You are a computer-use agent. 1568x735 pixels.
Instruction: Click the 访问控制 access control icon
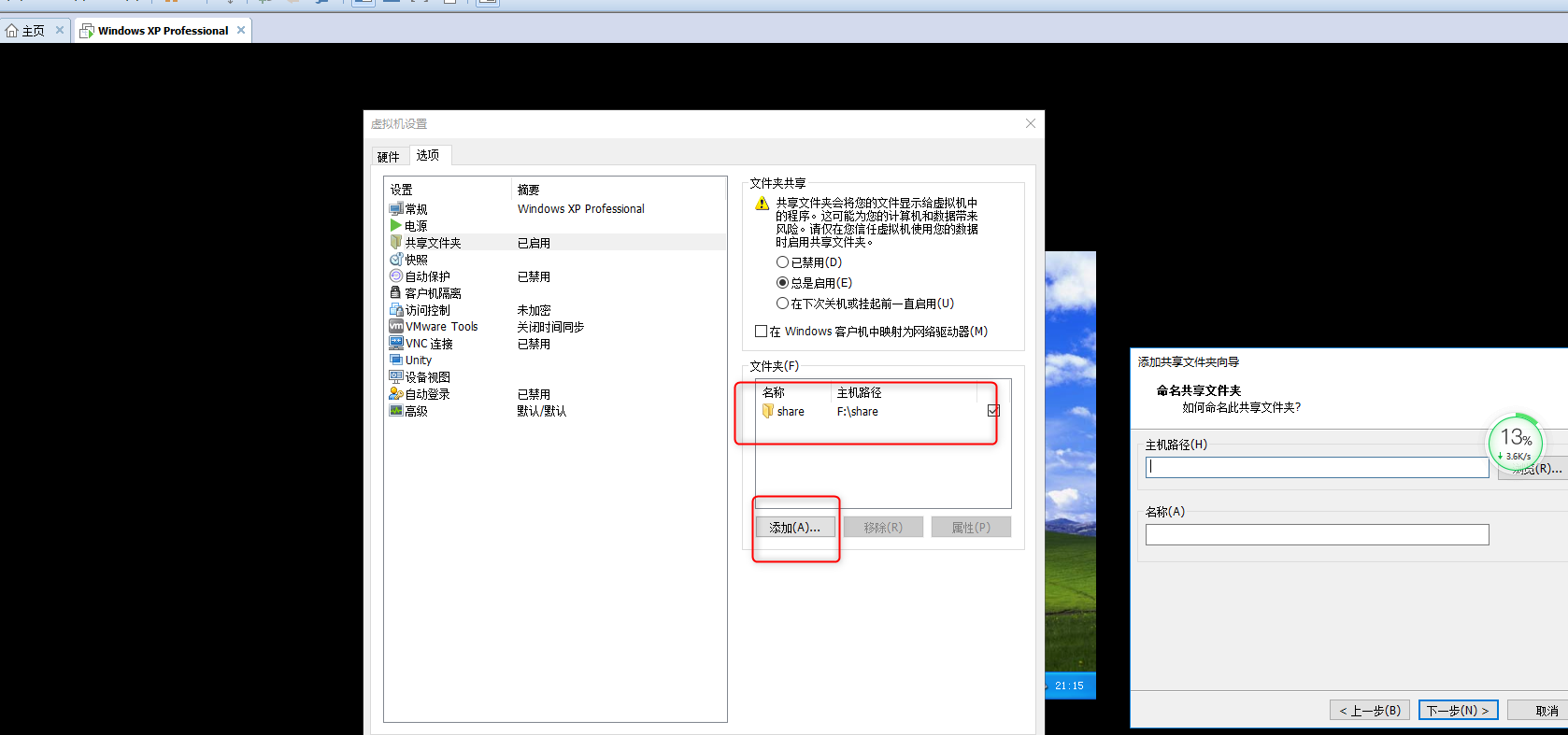point(396,310)
